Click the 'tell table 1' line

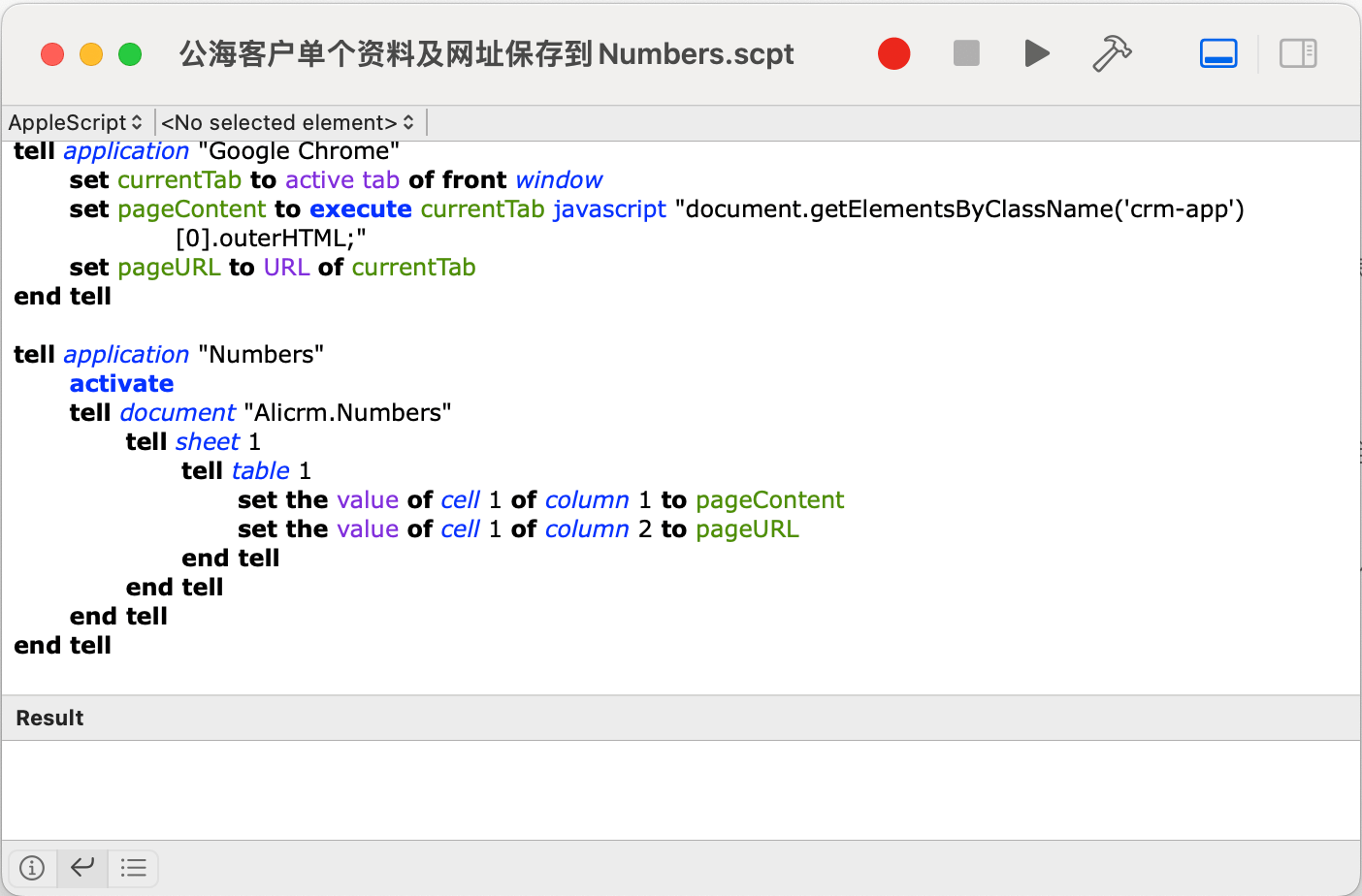246,471
